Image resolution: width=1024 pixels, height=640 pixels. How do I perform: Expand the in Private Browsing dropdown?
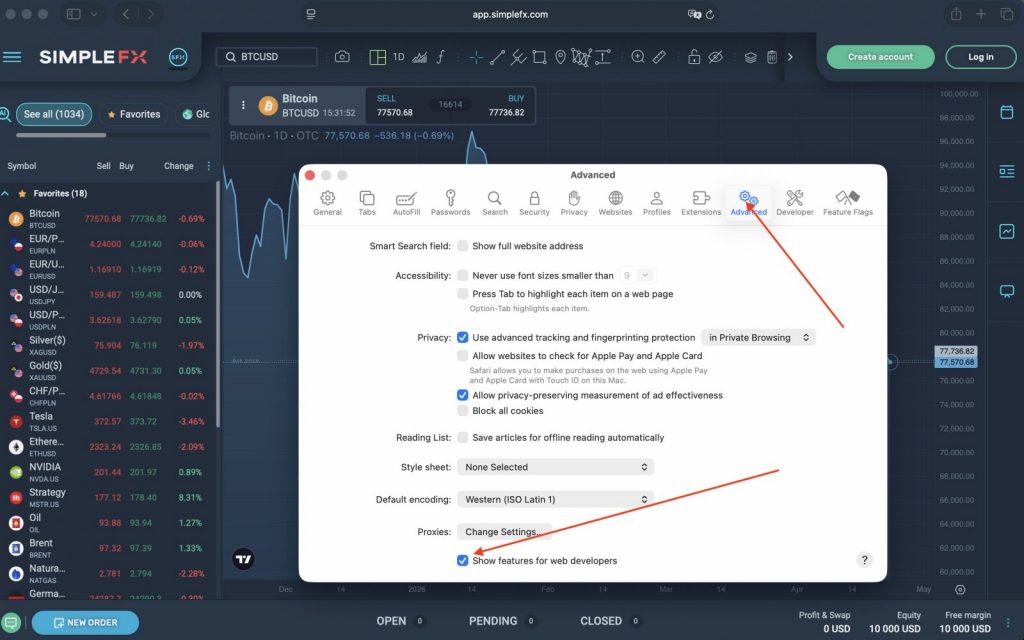pyautogui.click(x=757, y=338)
